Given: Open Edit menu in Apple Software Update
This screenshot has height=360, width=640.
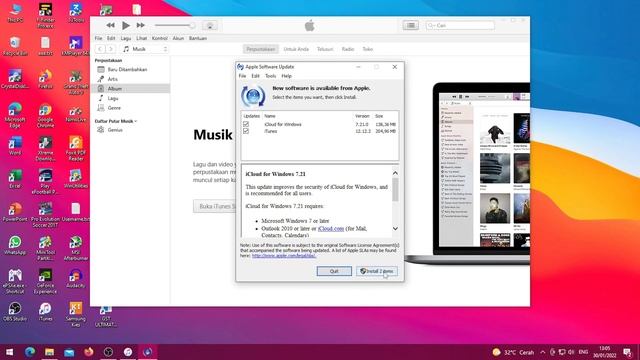Looking at the screenshot, I should coord(256,76).
